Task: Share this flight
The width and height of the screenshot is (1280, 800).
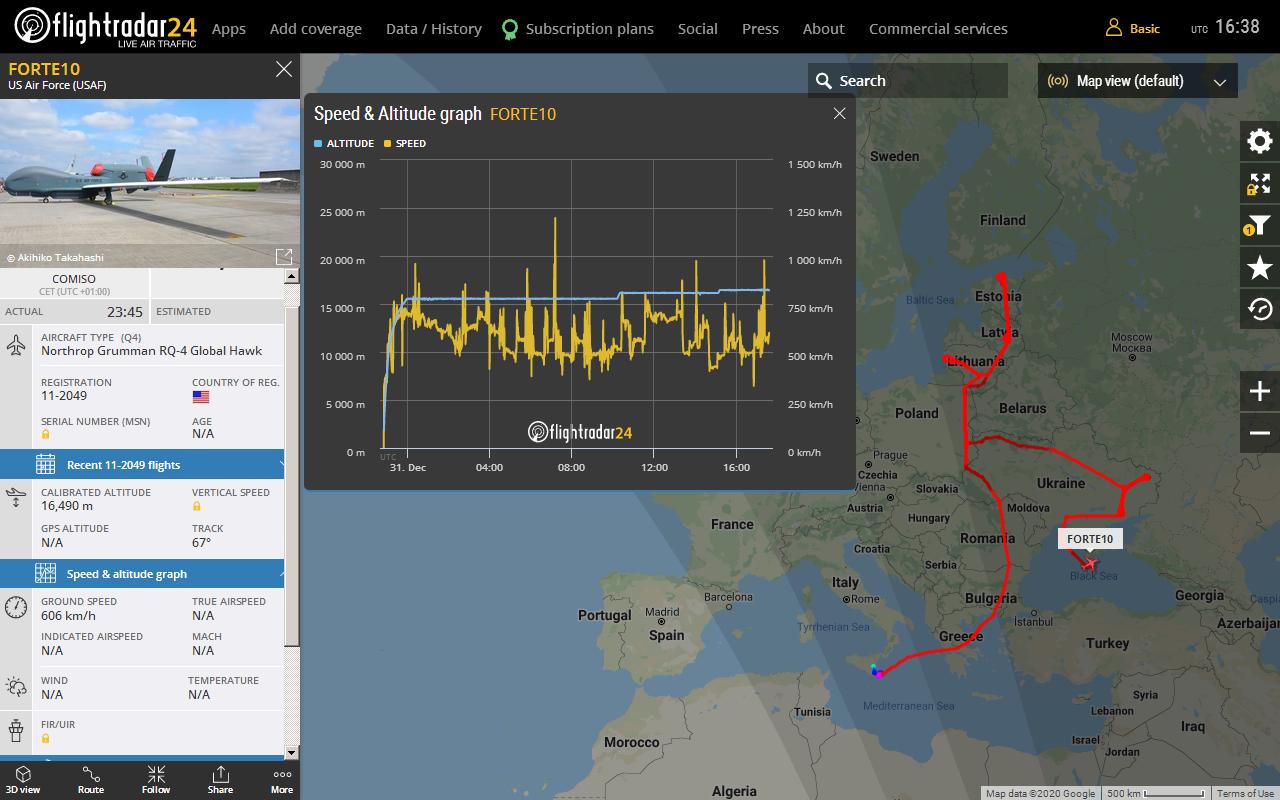Action: pyautogui.click(x=220, y=780)
